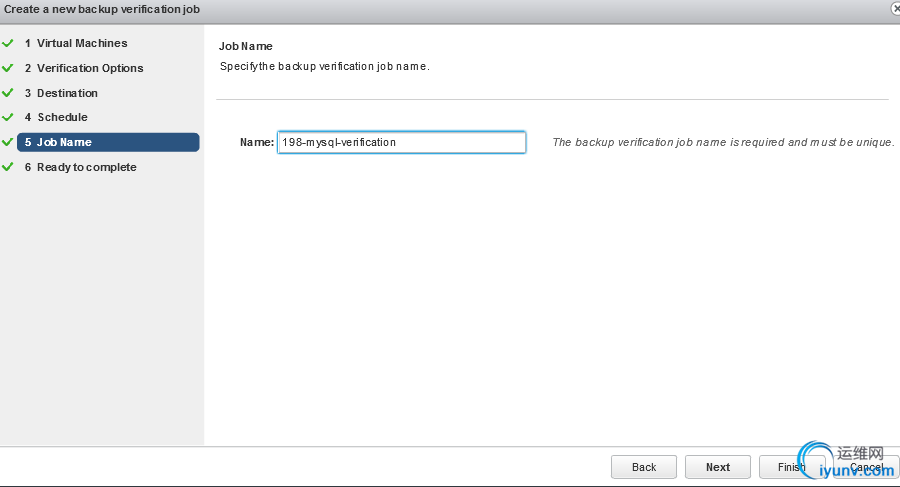Viewport: 900px width, 487px height.
Task: Click the green checkmark beside Destination
Action: (x=7, y=92)
